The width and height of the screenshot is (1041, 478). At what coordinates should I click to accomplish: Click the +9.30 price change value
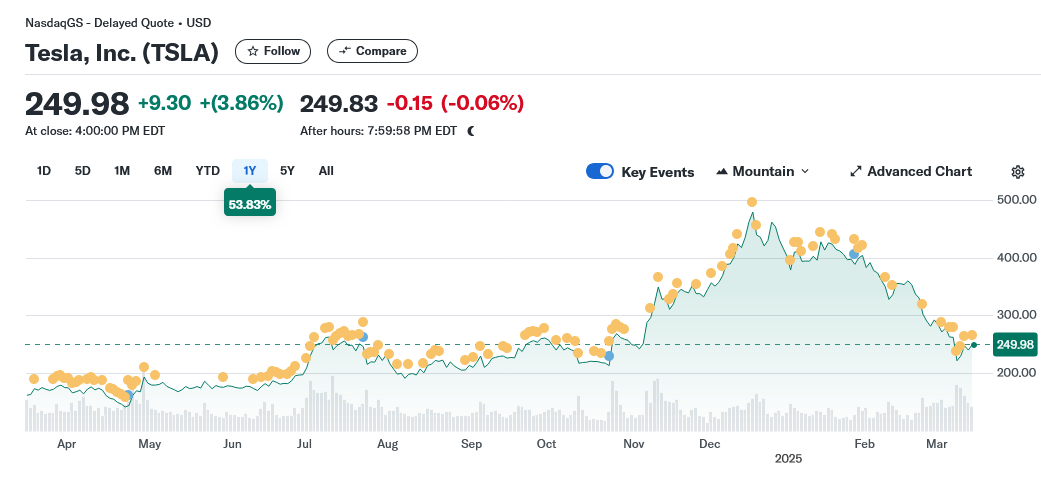click(x=164, y=103)
